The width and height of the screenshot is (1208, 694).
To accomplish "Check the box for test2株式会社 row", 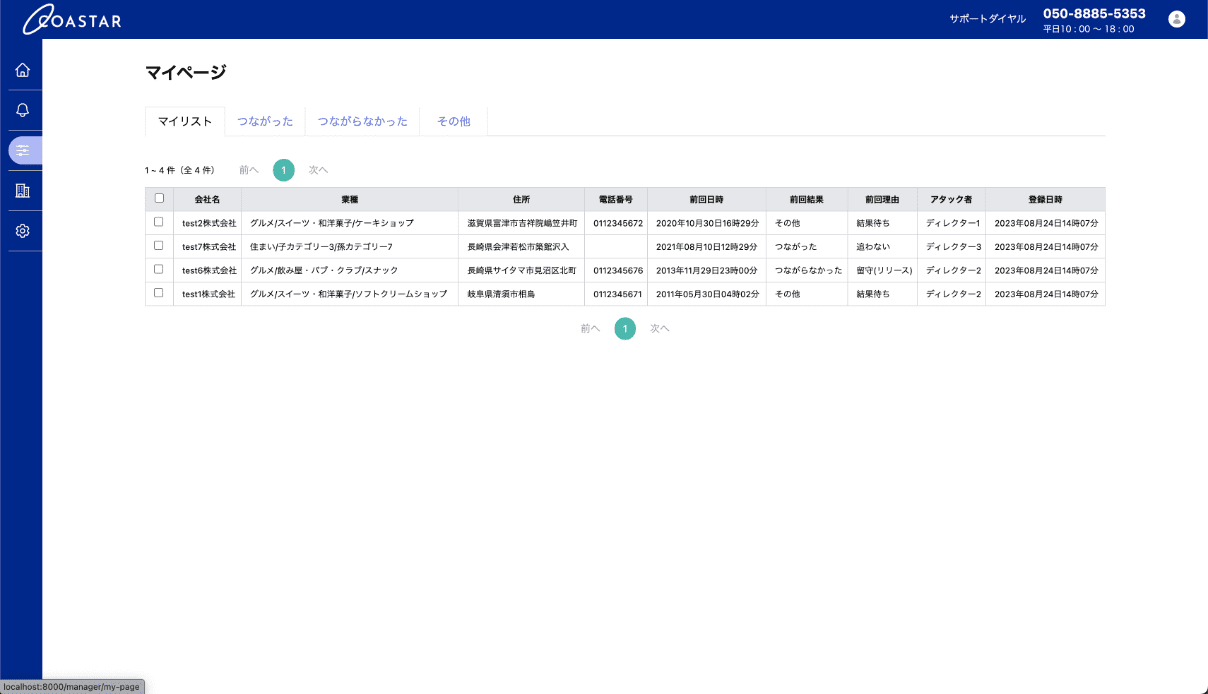I will (158, 222).
